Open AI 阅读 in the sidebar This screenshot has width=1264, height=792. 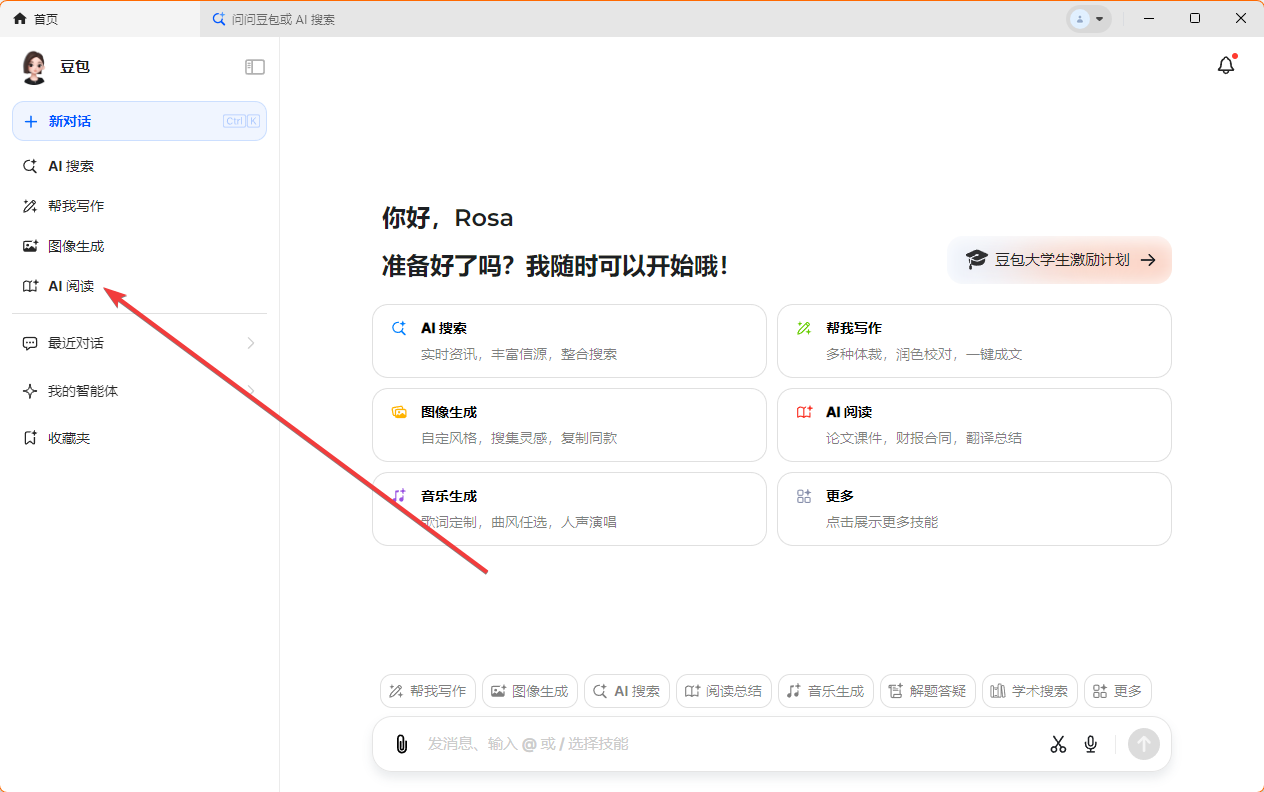(x=139, y=286)
